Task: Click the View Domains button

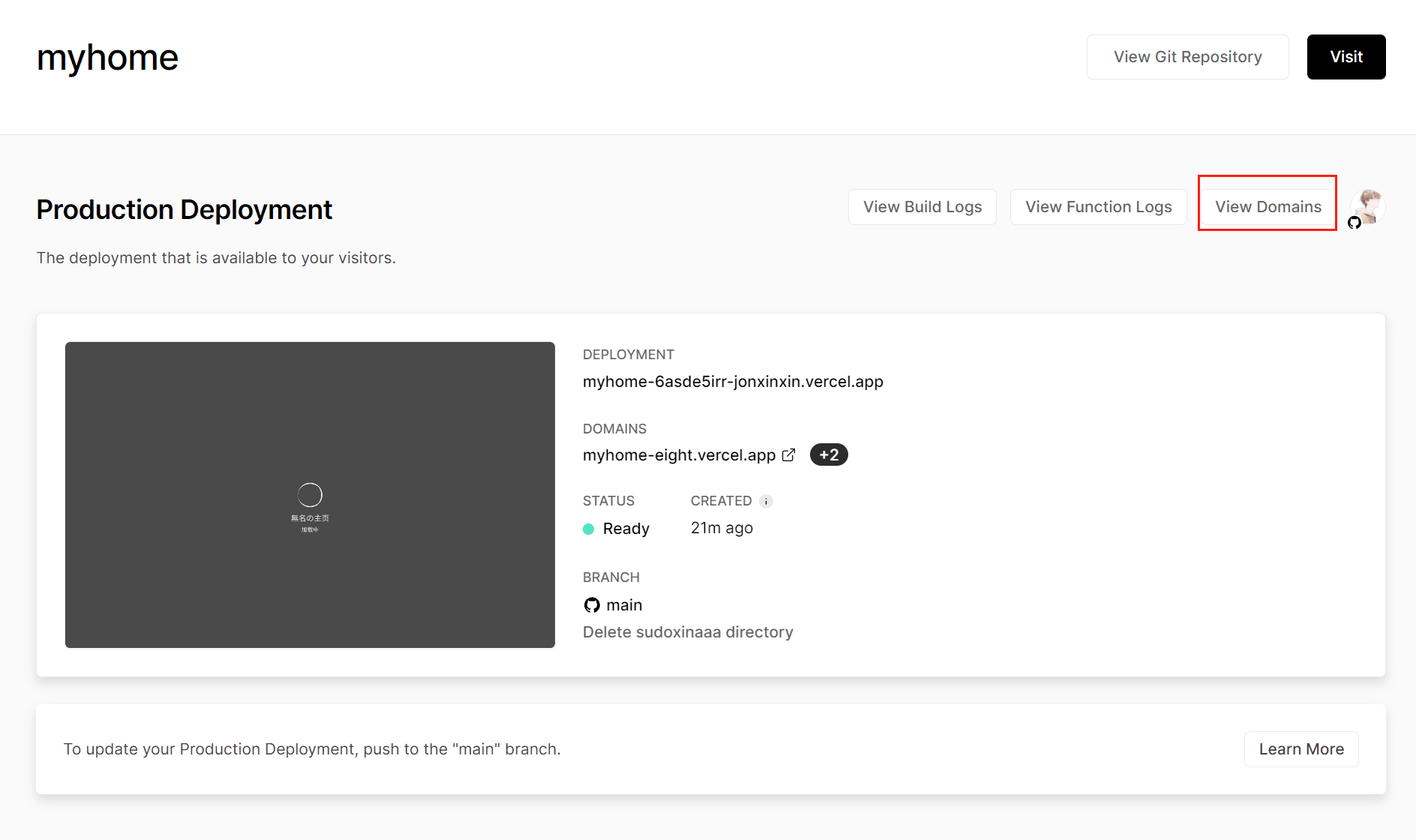Action: (x=1267, y=207)
